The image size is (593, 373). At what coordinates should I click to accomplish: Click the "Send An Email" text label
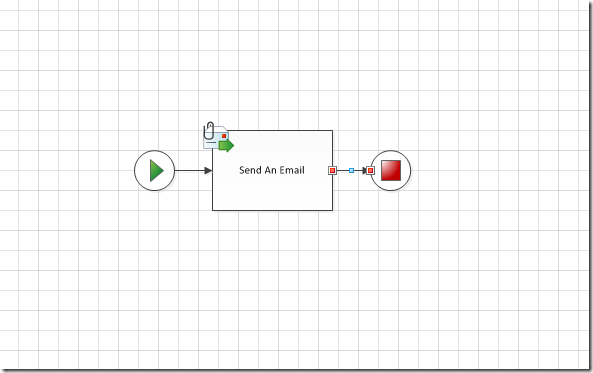point(272,170)
